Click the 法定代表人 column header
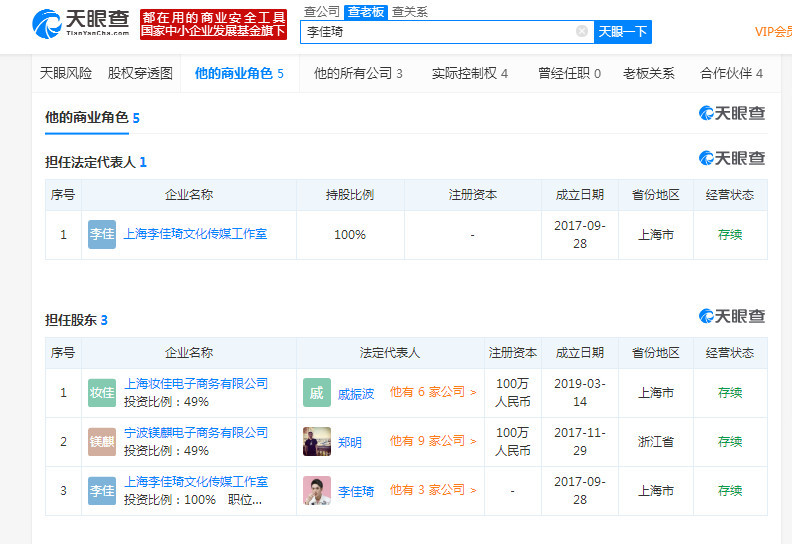This screenshot has width=792, height=544. tap(389, 353)
